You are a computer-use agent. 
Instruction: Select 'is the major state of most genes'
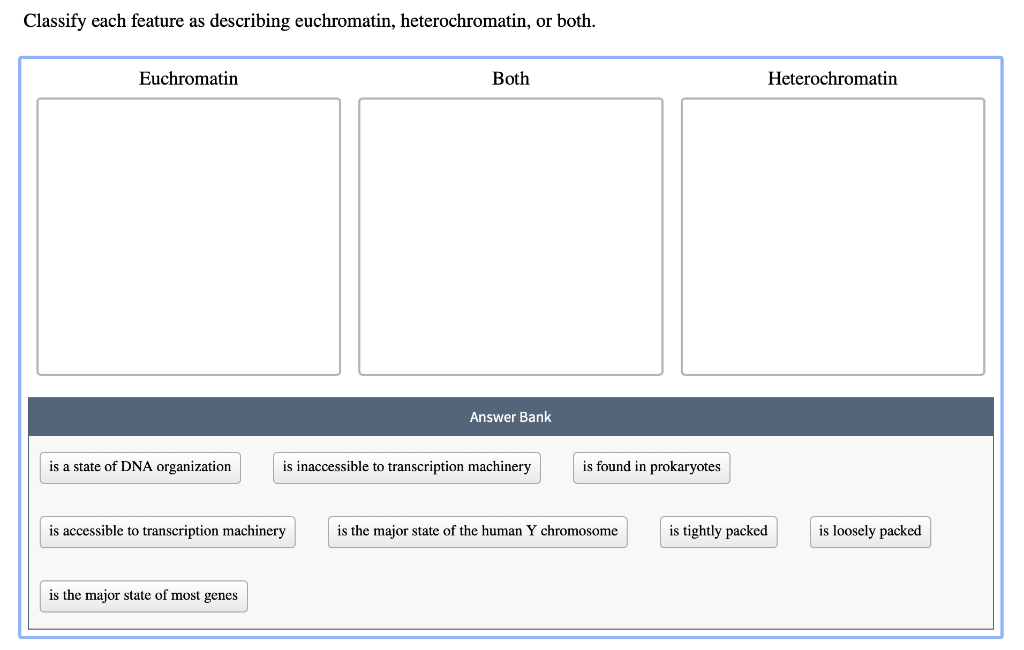click(144, 596)
